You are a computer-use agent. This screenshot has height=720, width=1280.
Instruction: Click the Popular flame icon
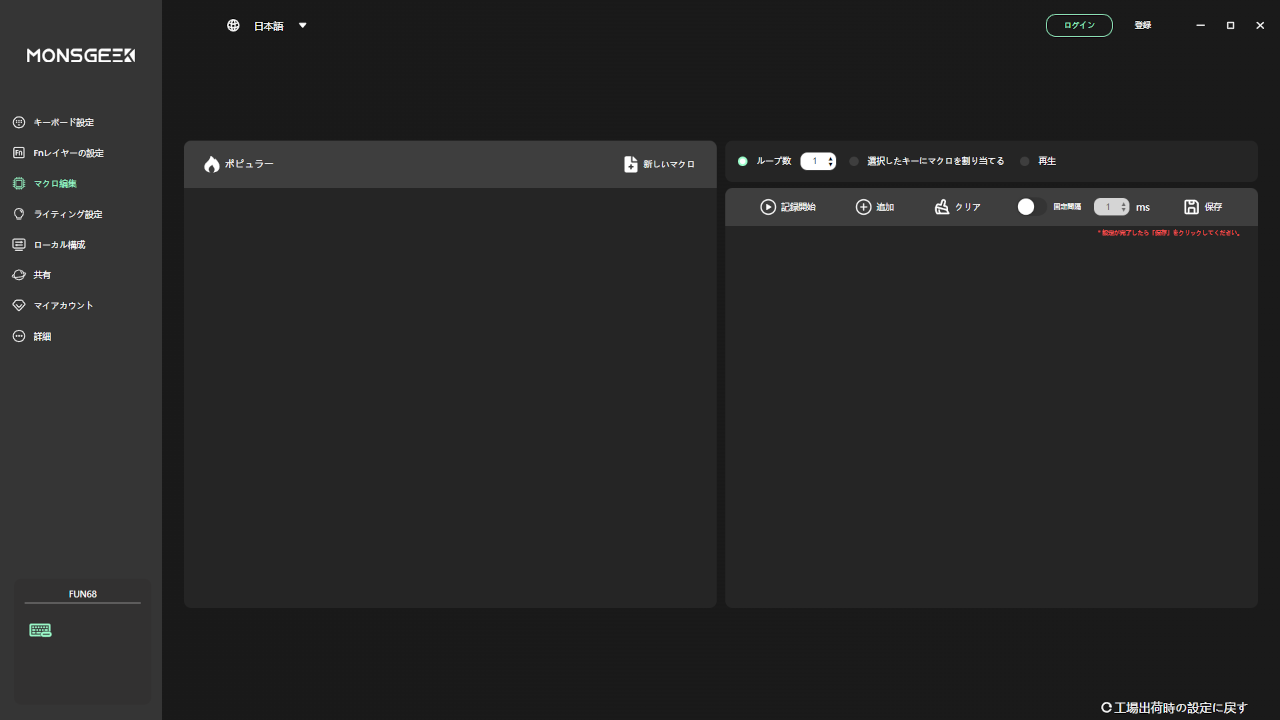point(211,164)
